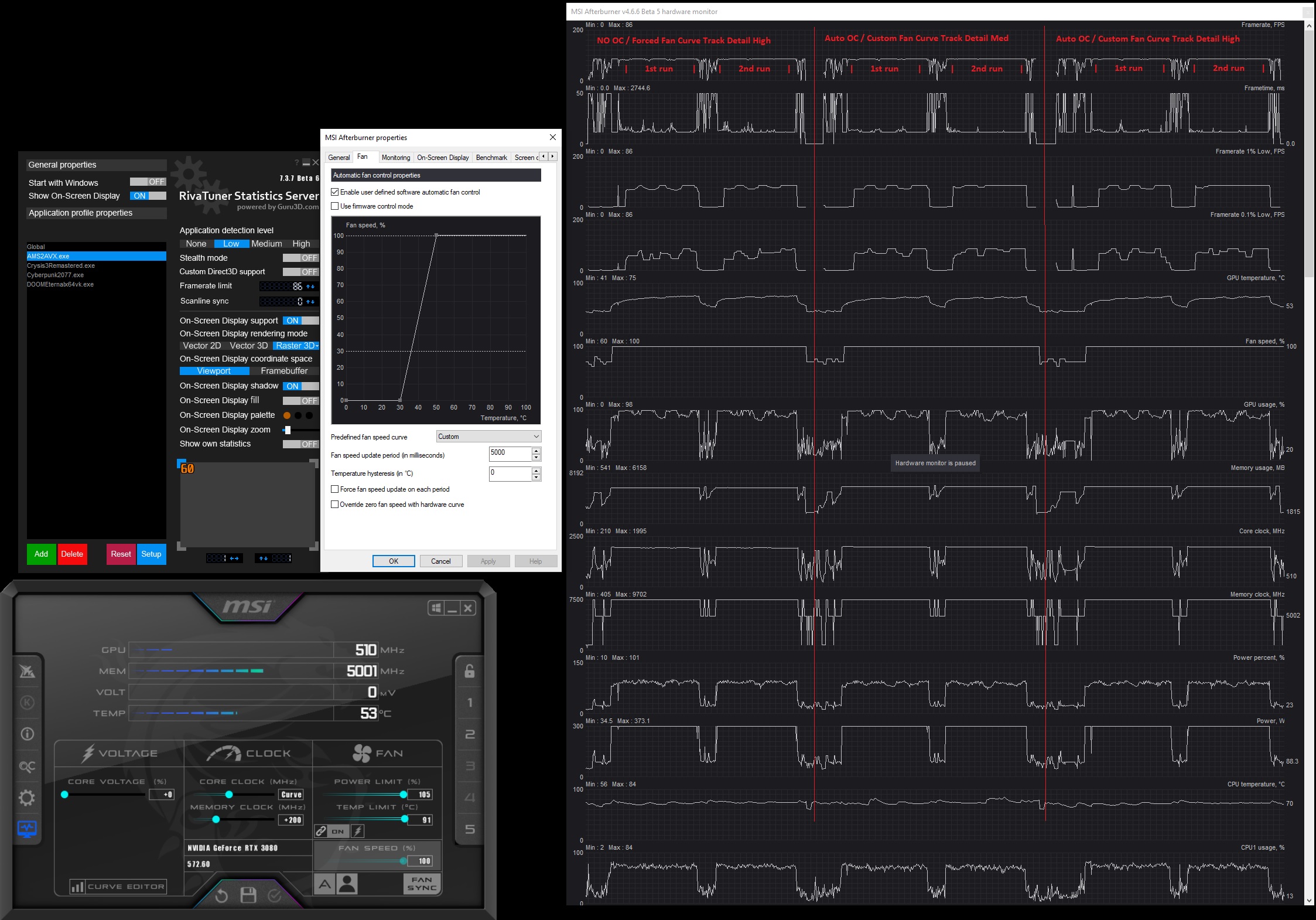Screen dimensions: 1316x920
Task: Click Setup button in RivaTuner
Action: 151,554
